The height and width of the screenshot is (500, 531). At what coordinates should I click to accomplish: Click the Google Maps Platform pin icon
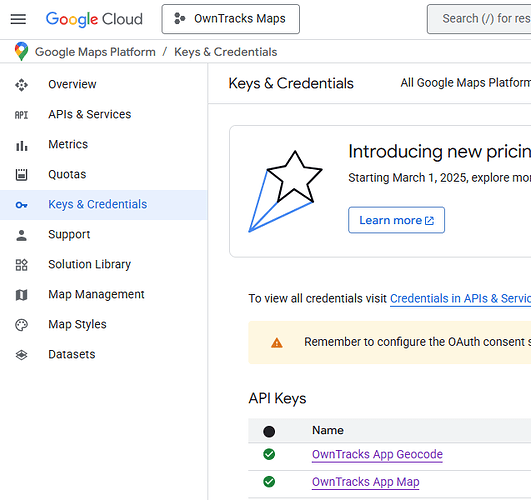[21, 51]
